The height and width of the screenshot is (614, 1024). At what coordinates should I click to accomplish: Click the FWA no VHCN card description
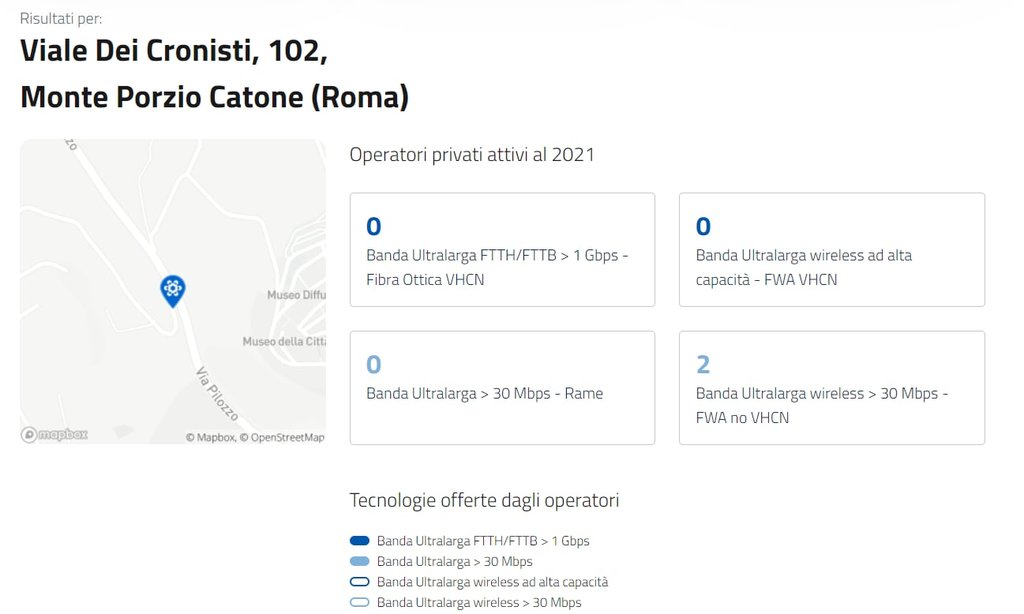coord(821,405)
